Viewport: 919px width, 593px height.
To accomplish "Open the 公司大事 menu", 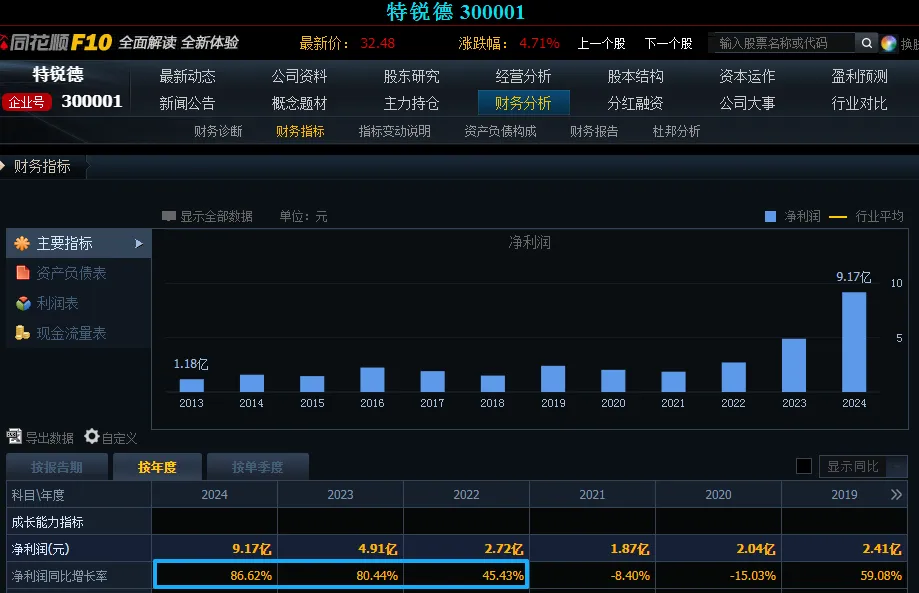I will coord(747,103).
